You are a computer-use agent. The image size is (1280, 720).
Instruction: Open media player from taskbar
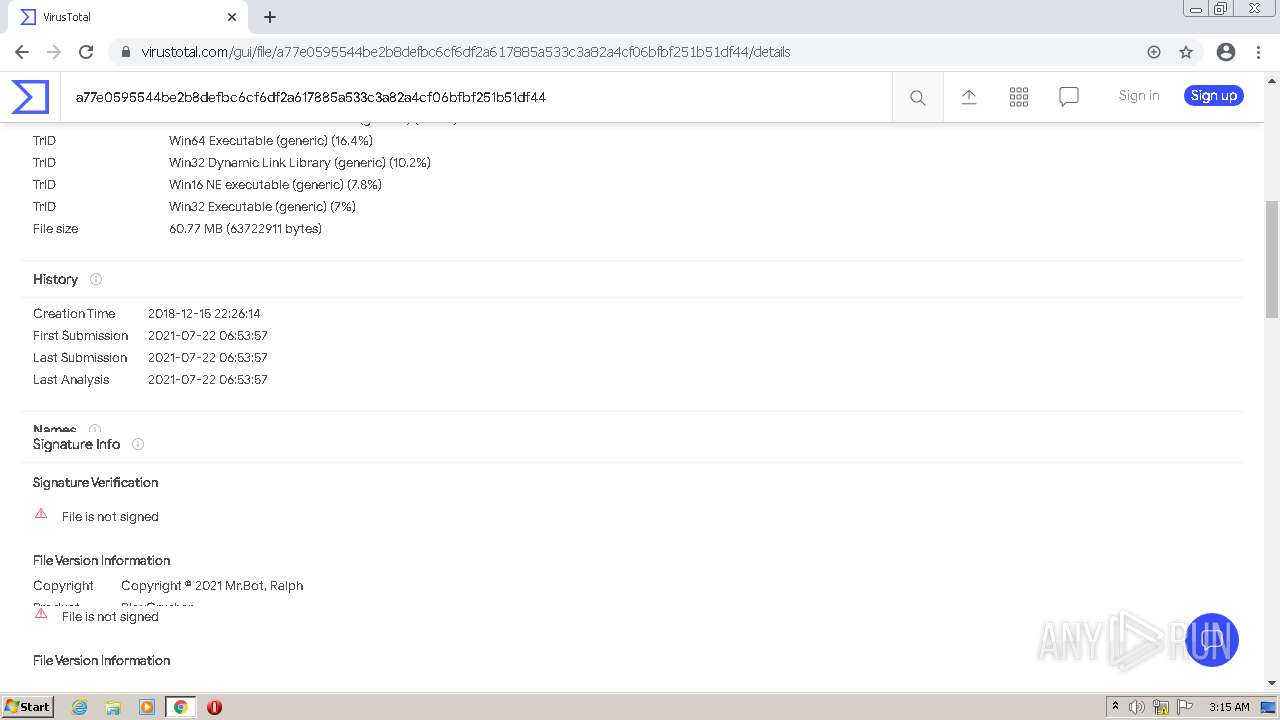coord(147,707)
